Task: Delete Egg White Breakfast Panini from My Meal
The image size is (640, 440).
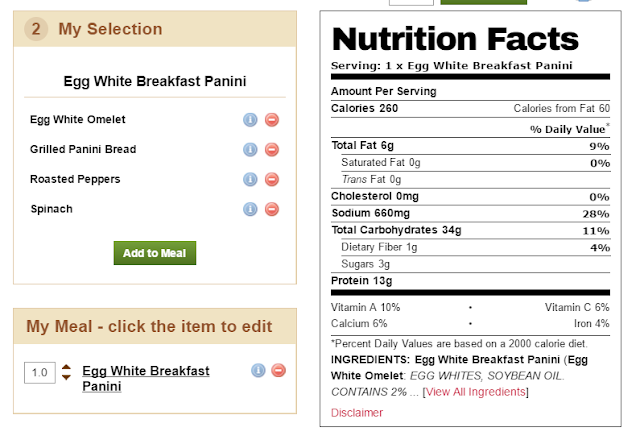Action: click(278, 371)
